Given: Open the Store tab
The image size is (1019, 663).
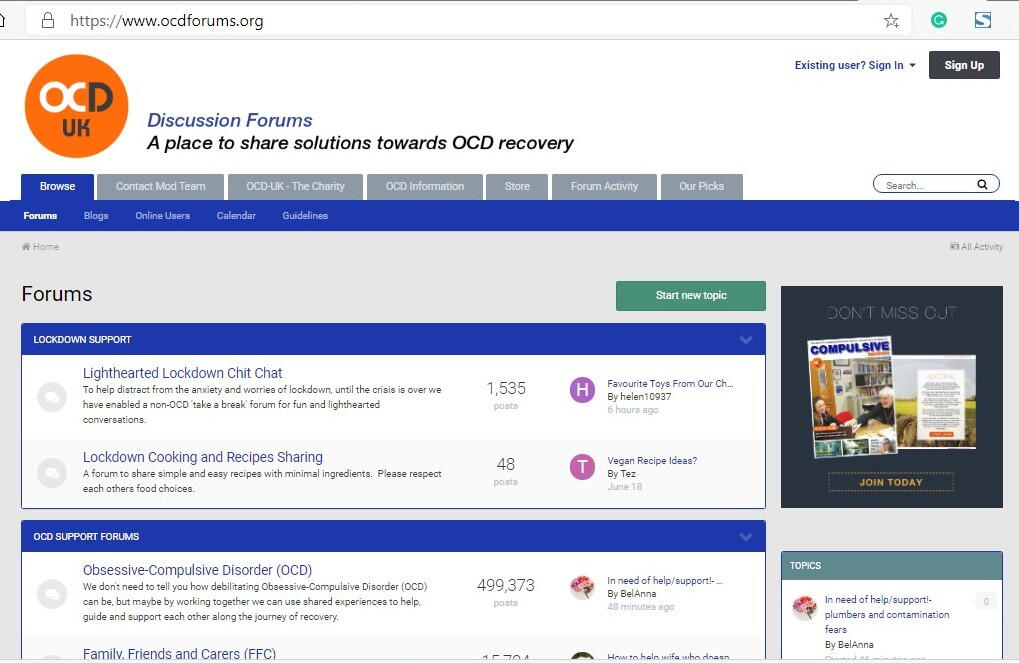Looking at the screenshot, I should tap(517, 186).
